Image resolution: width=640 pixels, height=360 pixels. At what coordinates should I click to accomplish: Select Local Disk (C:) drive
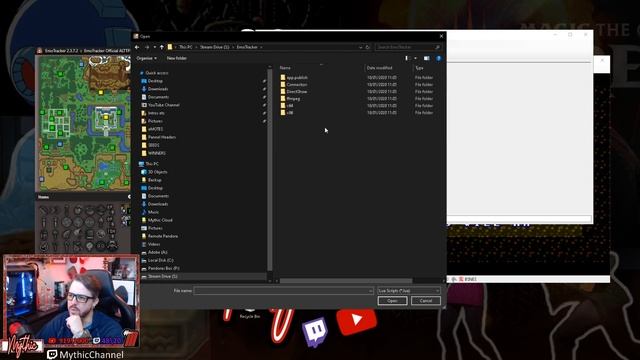point(160,260)
